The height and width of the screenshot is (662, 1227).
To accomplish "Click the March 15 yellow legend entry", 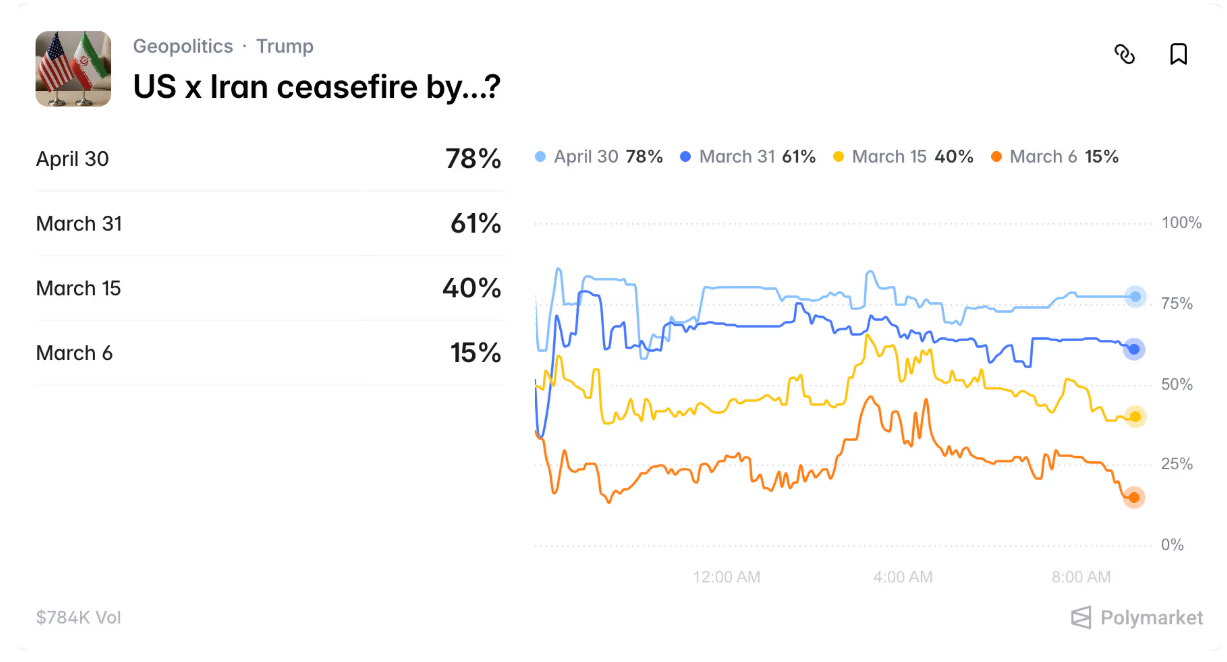I will coord(902,157).
